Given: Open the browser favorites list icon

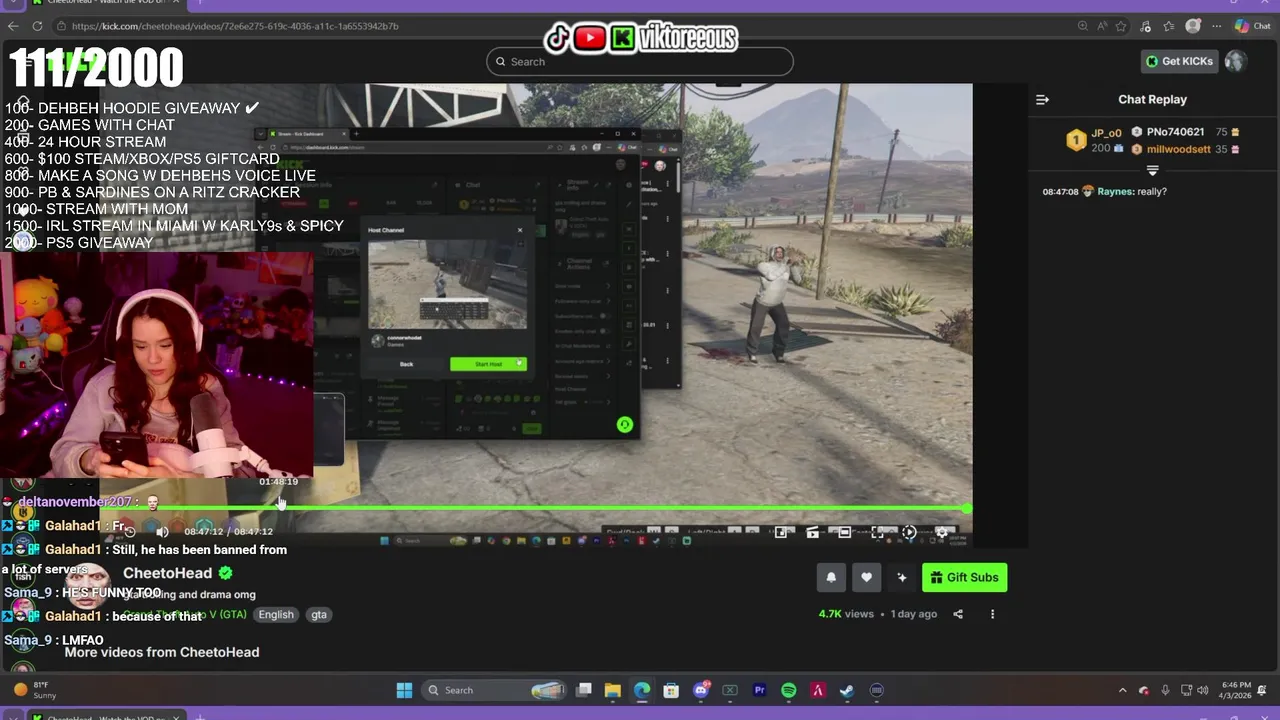Looking at the screenshot, I should click(1168, 26).
